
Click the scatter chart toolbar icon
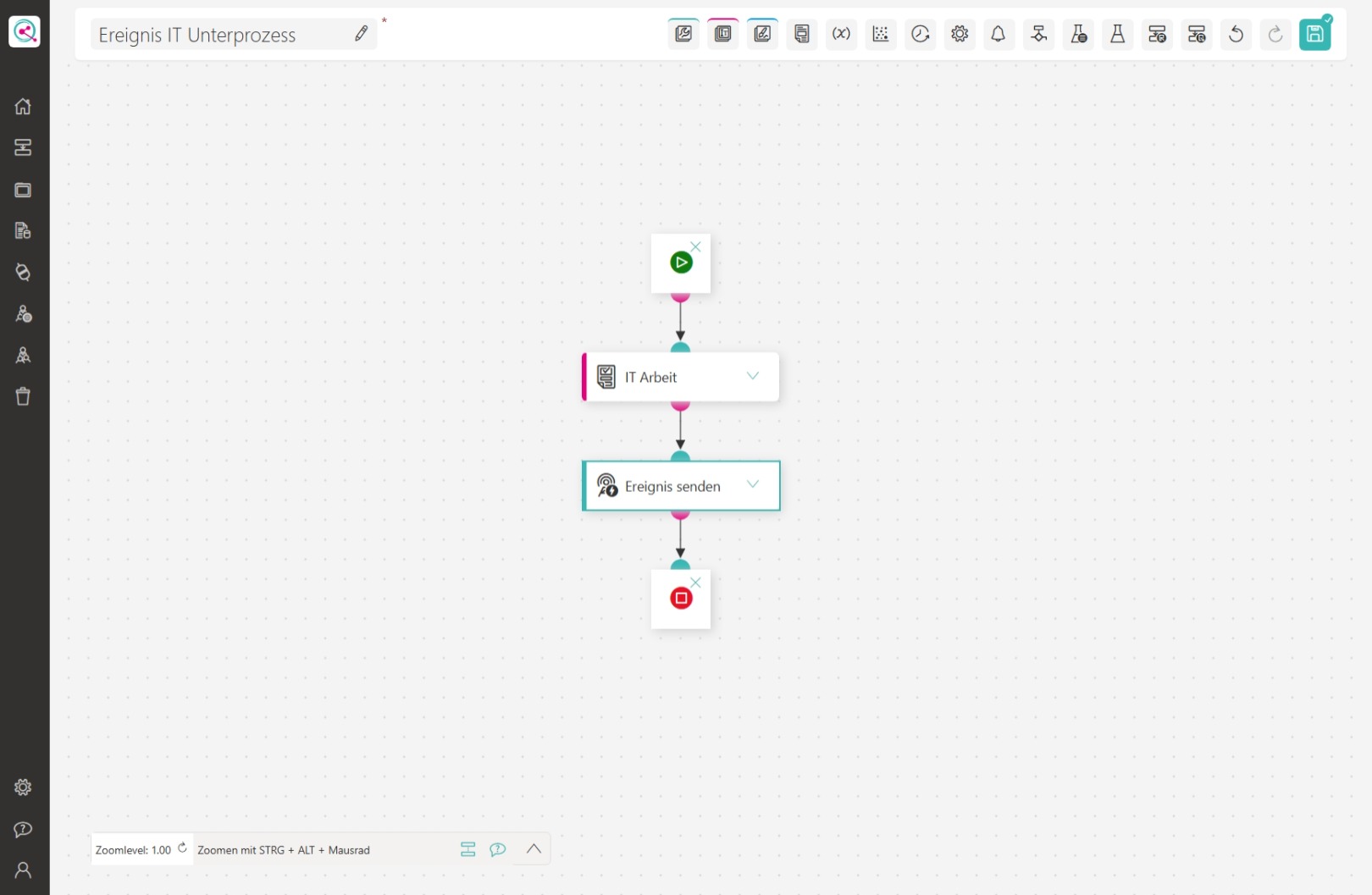click(881, 34)
